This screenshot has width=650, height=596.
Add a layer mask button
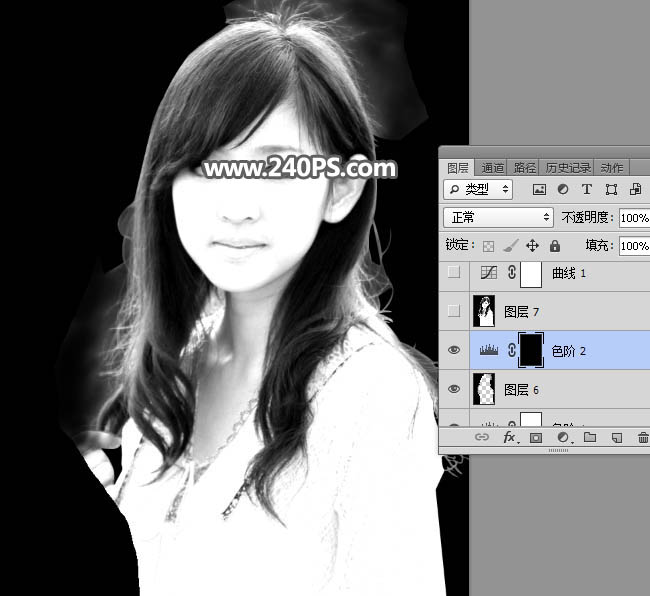(x=536, y=437)
